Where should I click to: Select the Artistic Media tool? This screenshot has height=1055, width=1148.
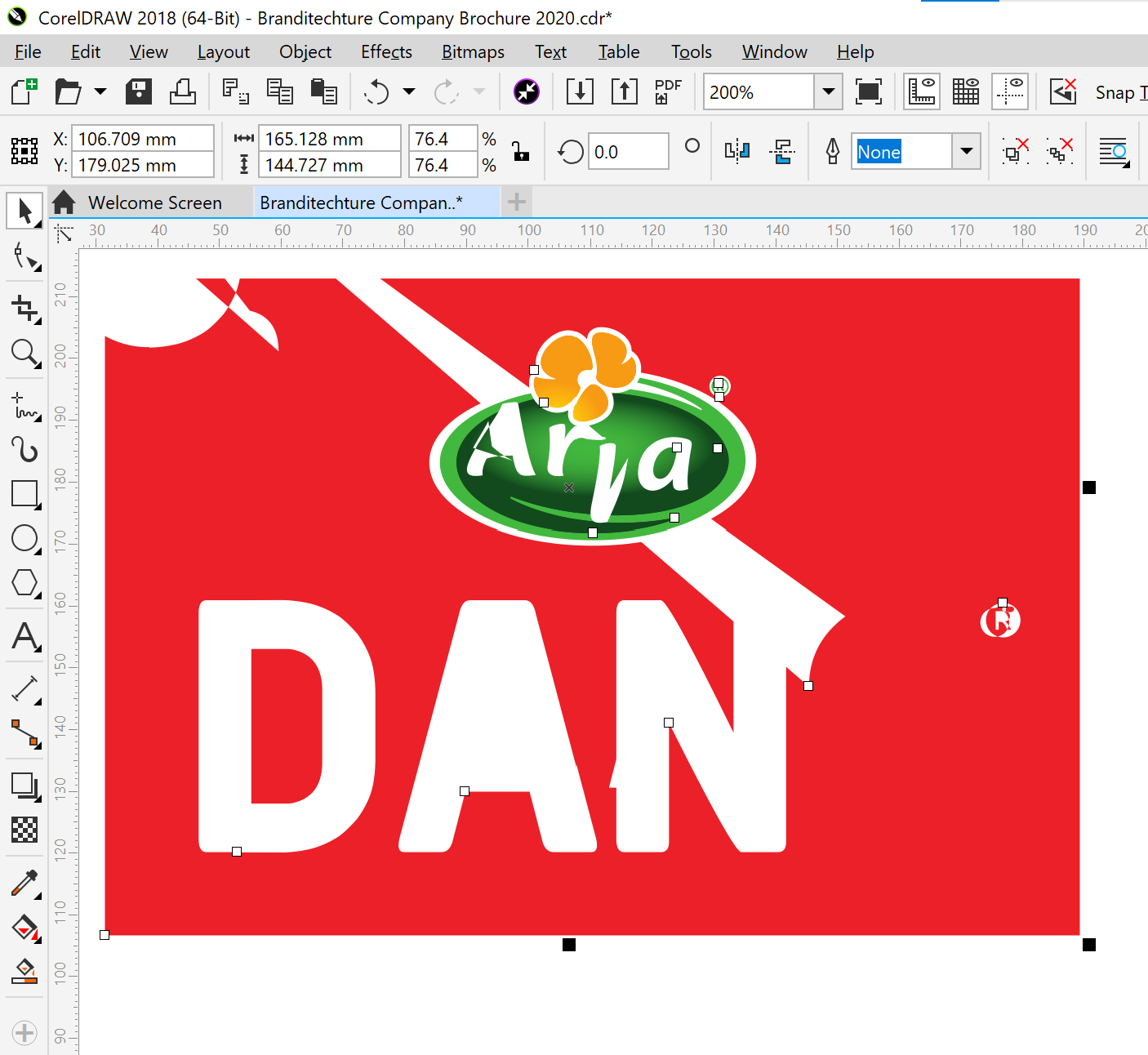pos(24,449)
